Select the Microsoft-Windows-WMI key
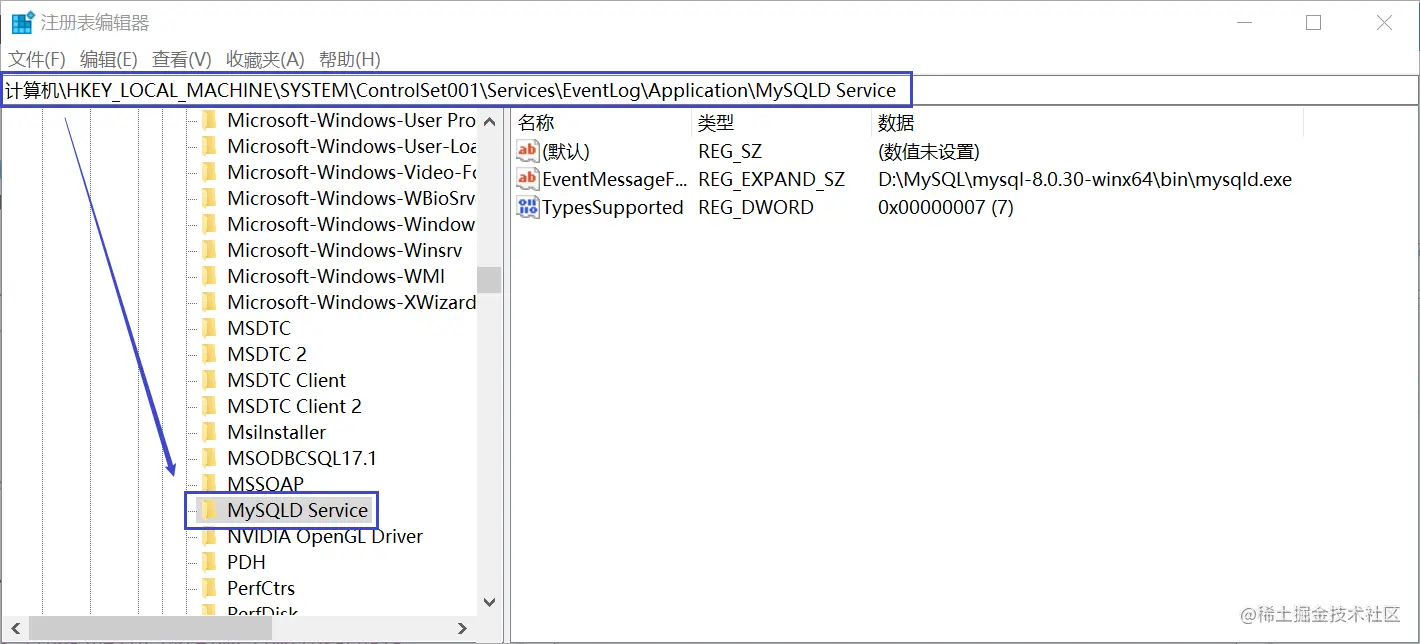1420x644 pixels. click(336, 276)
